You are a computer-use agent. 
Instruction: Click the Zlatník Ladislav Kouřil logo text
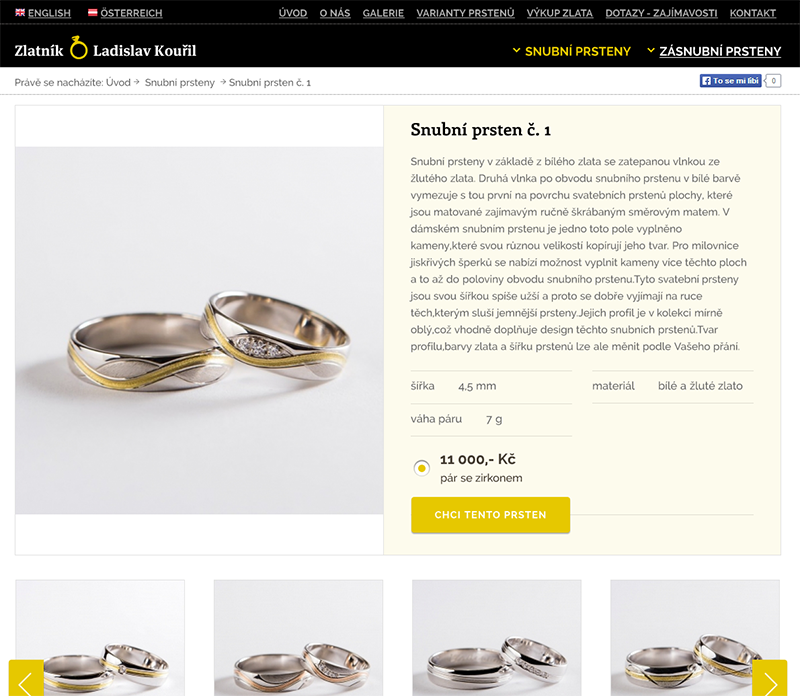[x=105, y=50]
